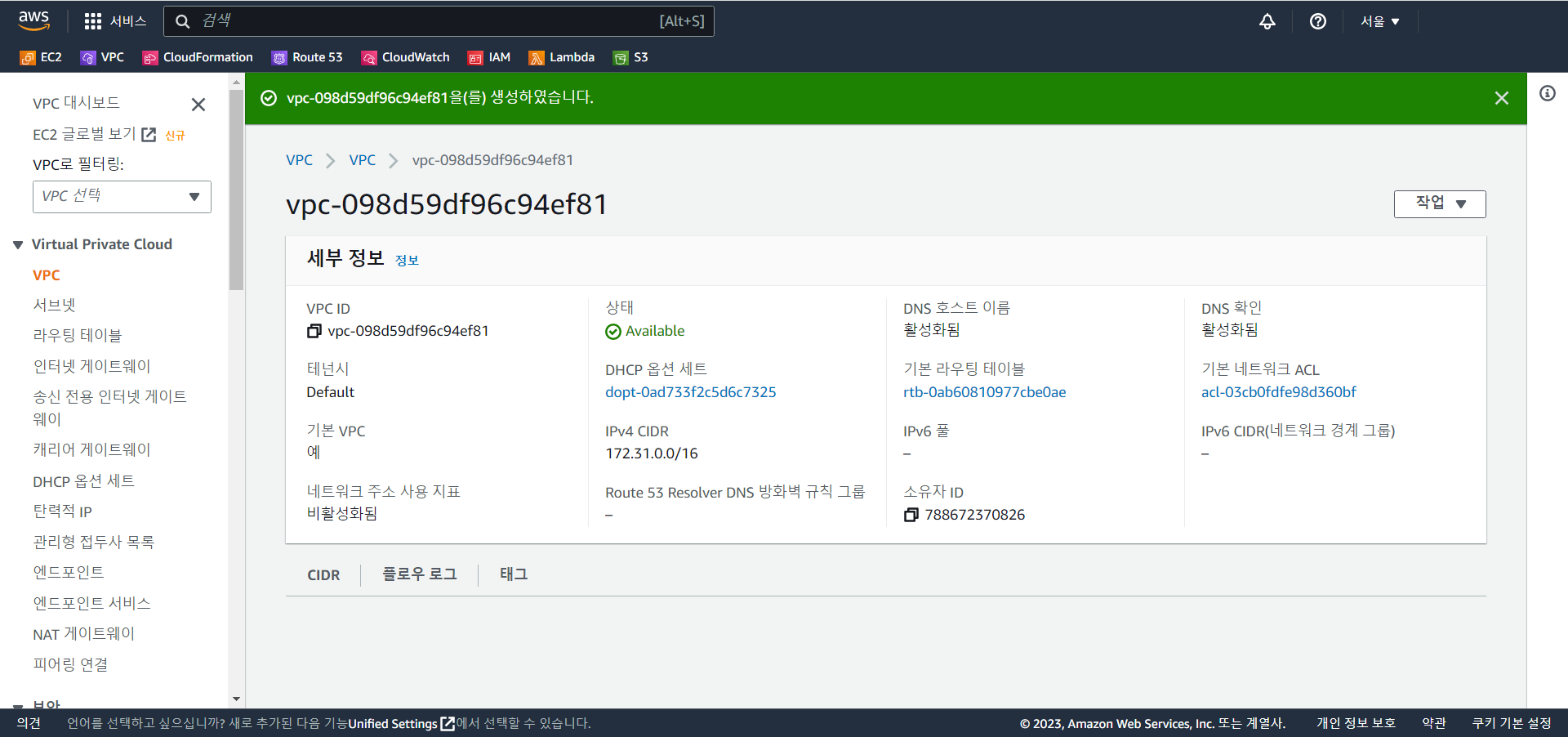Screen dimensions: 1568x737
Task: Open 개인 정보 보호 footer link
Action: click(1356, 723)
